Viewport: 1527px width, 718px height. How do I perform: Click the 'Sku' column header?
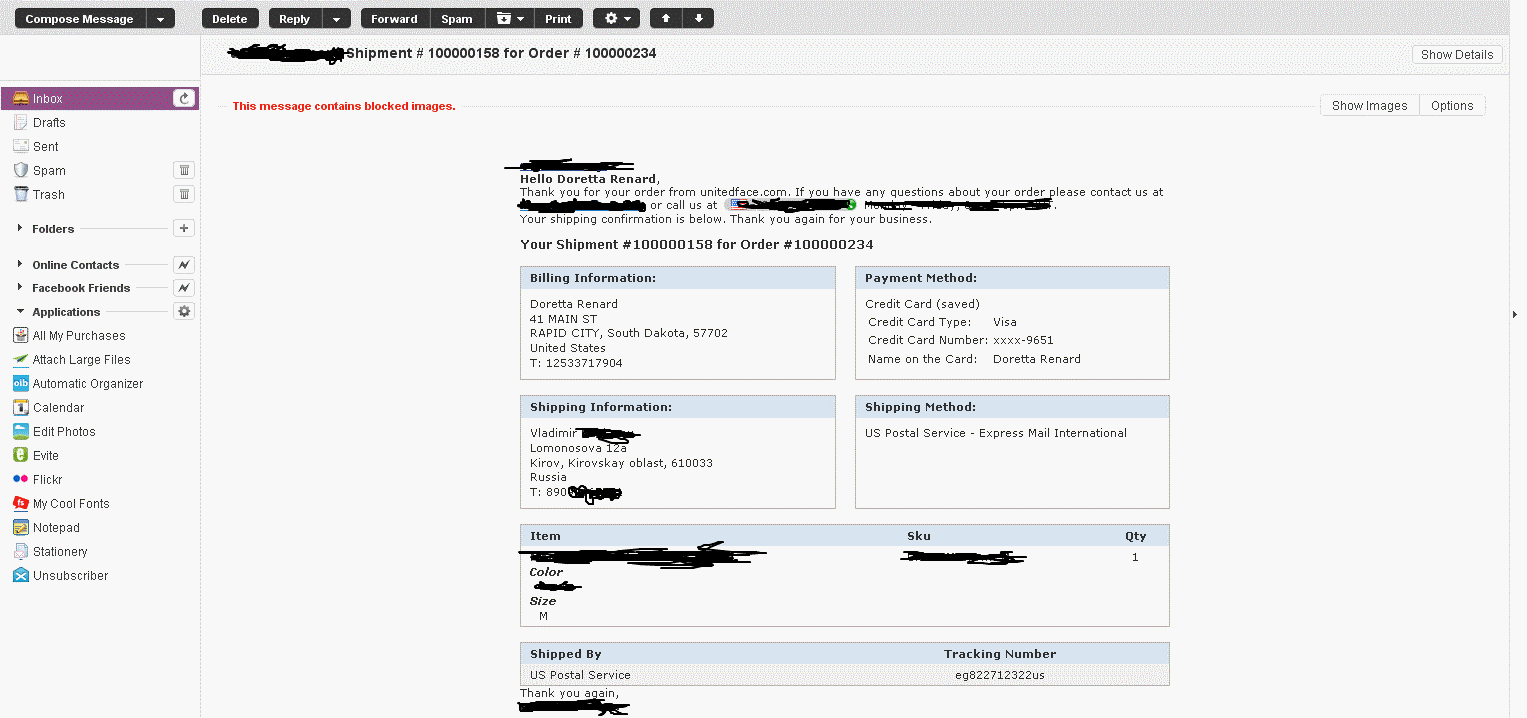[x=919, y=536]
